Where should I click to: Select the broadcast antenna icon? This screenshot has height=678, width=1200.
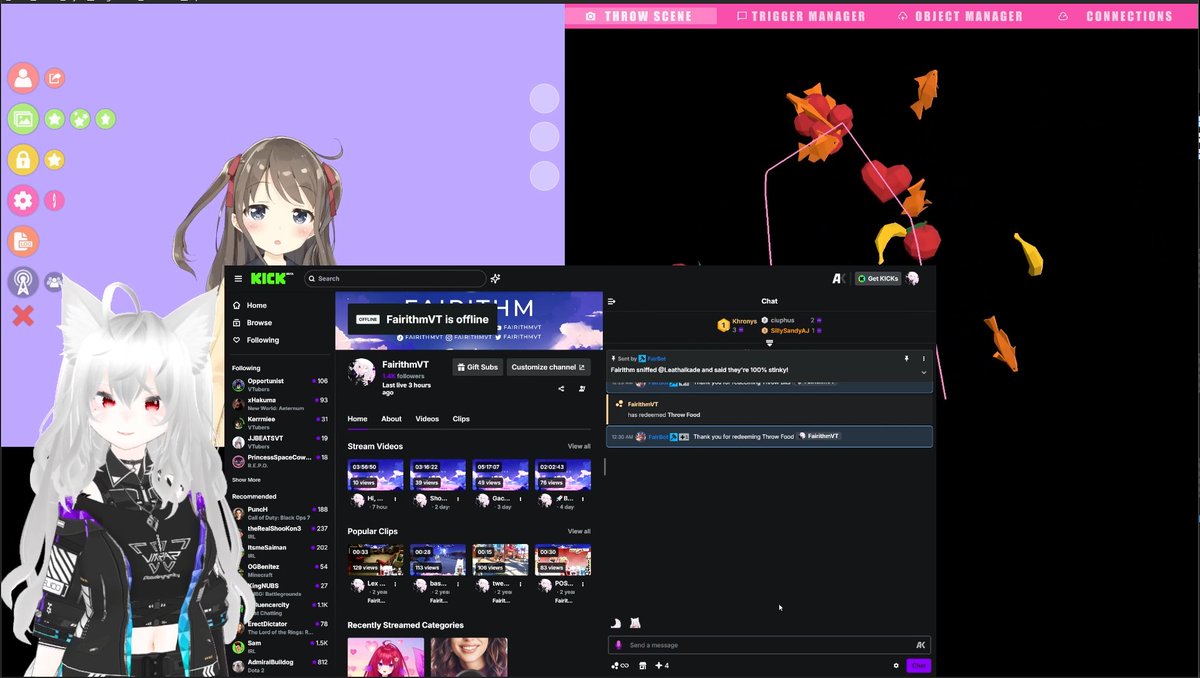22,281
